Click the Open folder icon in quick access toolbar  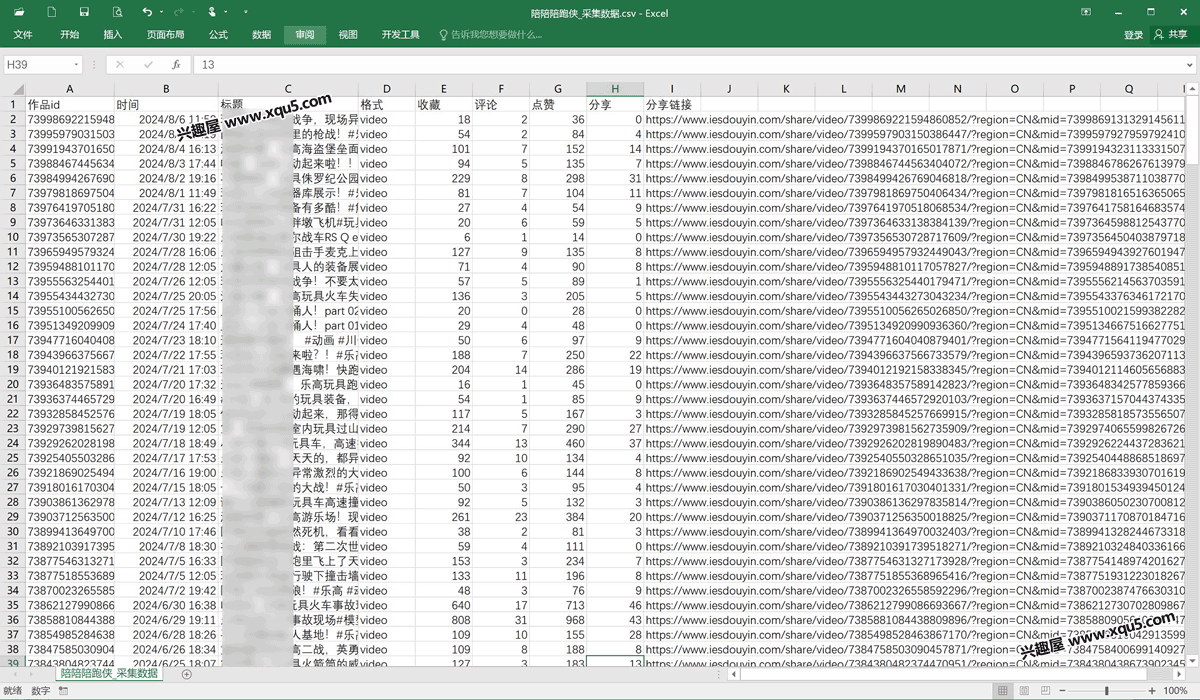21,12
